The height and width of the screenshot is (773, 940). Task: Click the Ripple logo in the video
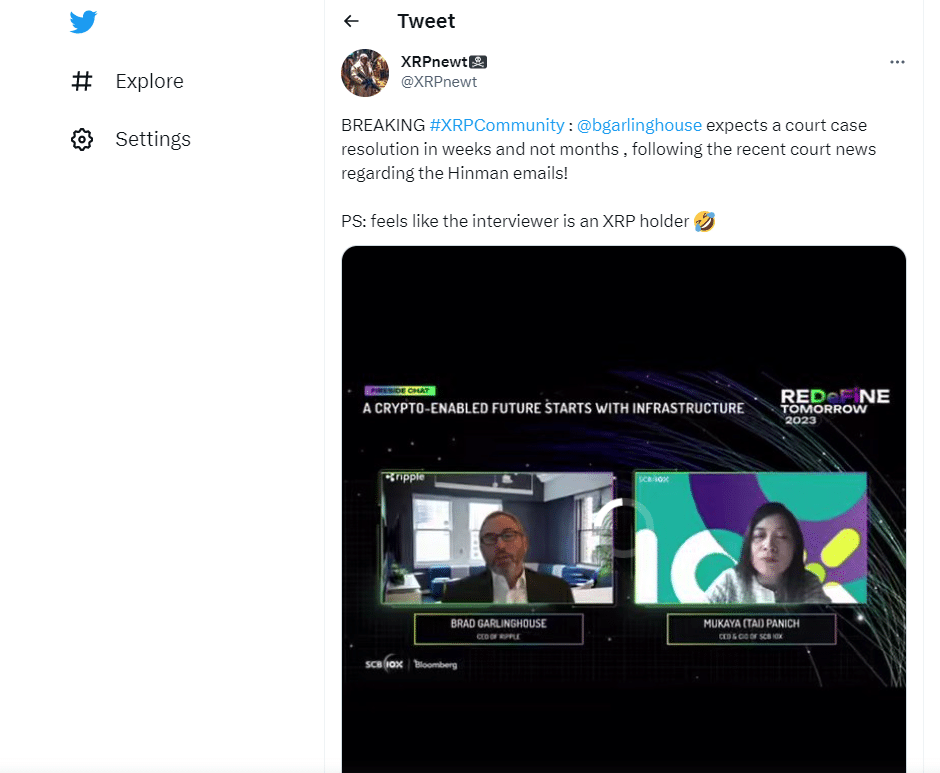(406, 478)
